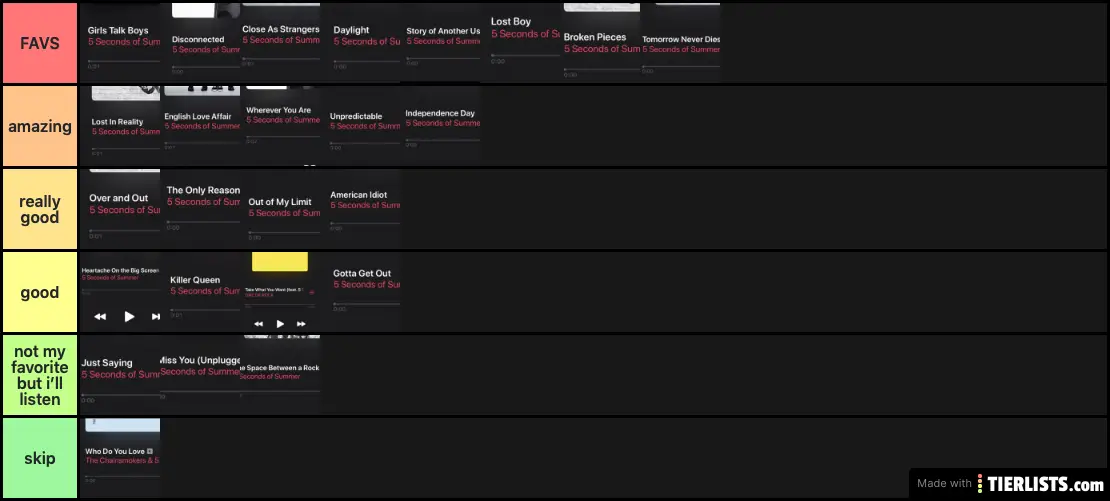
Task: Click the Killer Queen progress bar
Action: click(x=200, y=310)
